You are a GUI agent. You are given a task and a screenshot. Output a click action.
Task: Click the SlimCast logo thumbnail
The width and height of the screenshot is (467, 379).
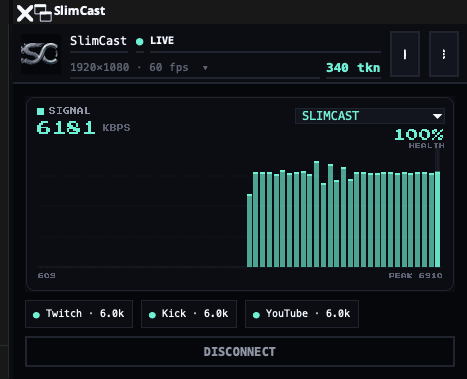click(41, 54)
